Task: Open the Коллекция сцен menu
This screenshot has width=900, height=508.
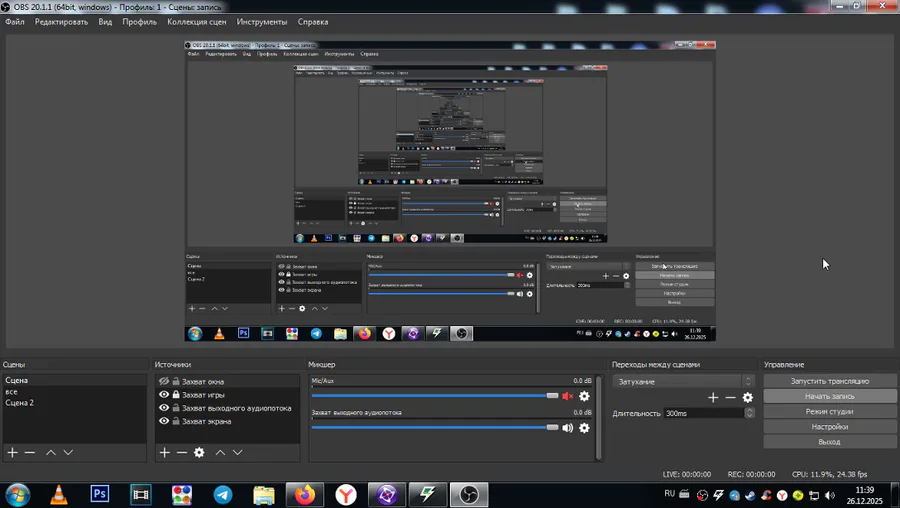Action: (x=197, y=22)
